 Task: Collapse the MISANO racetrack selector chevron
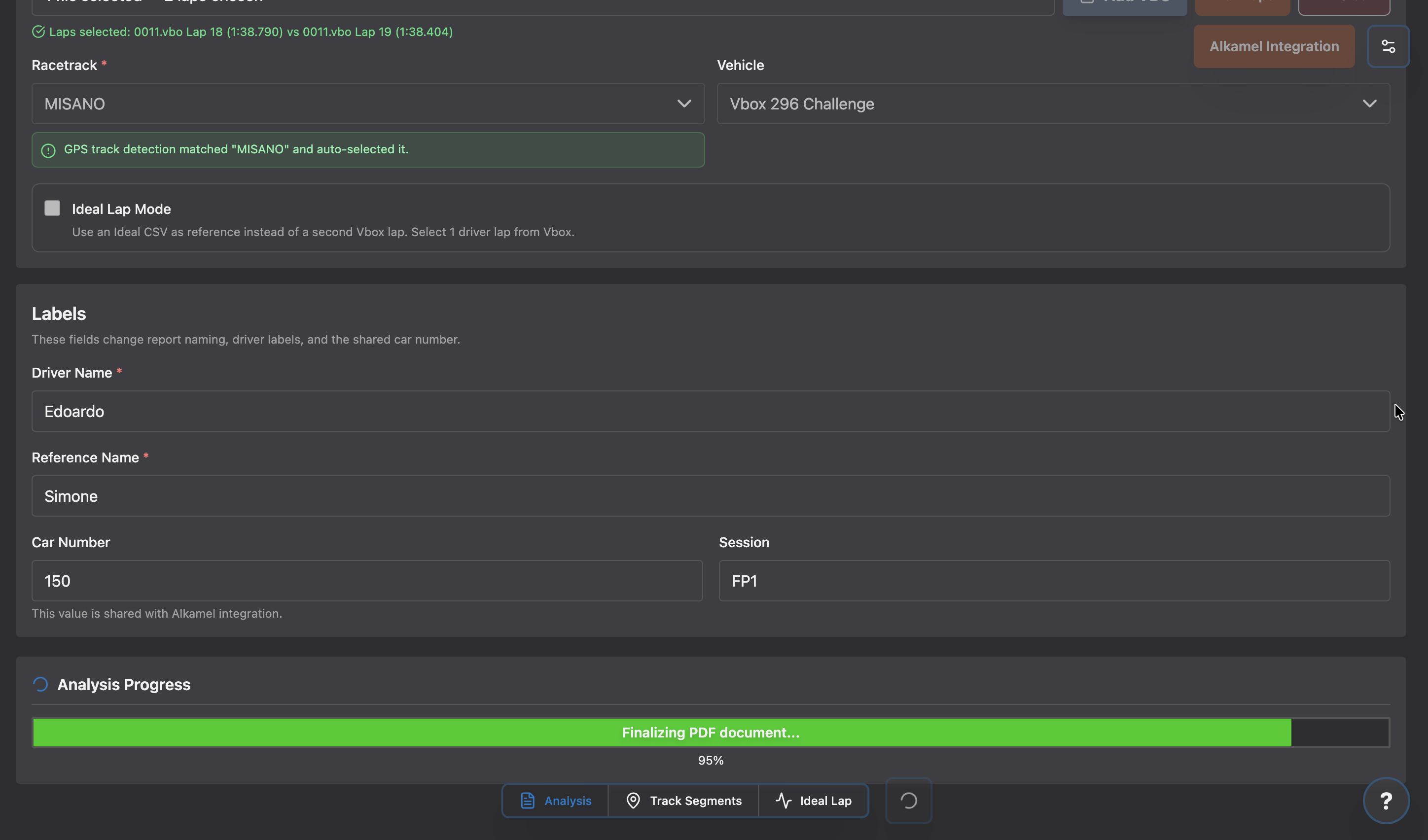tap(684, 104)
